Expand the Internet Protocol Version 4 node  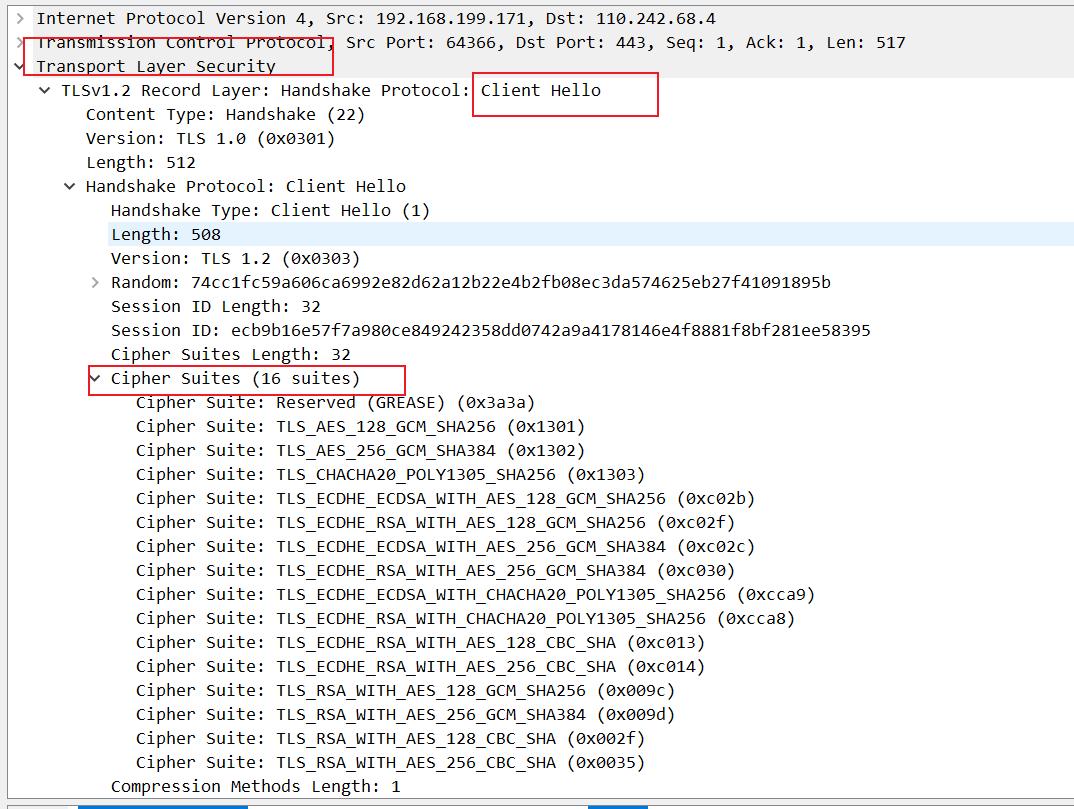(20, 18)
